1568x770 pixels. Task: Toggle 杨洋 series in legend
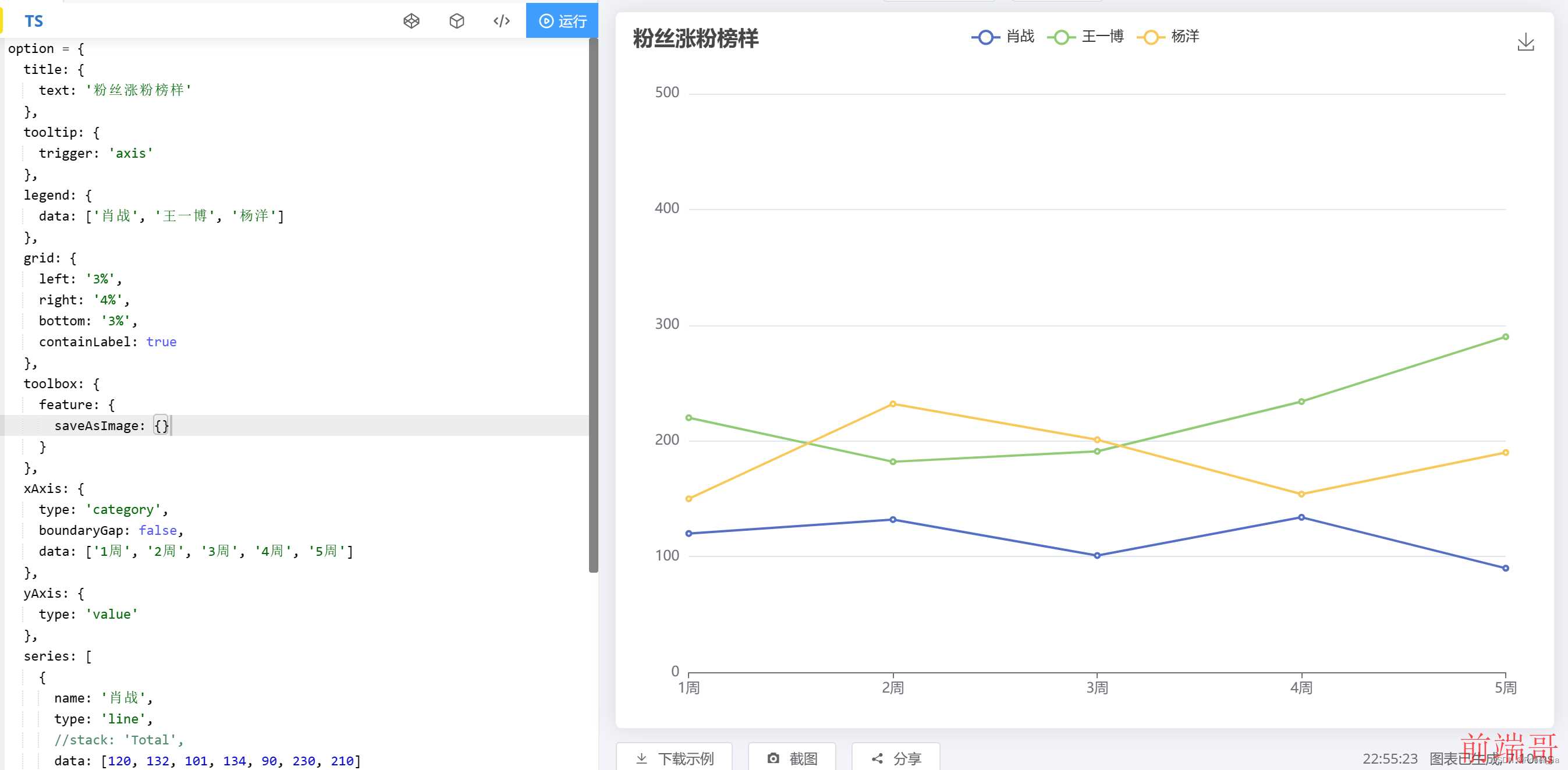(x=1168, y=37)
